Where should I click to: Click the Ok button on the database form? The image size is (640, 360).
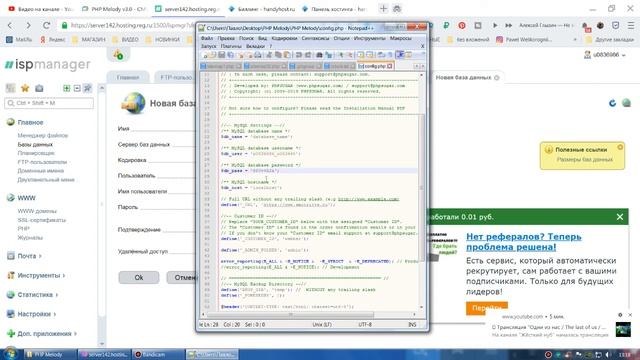pos(139,278)
